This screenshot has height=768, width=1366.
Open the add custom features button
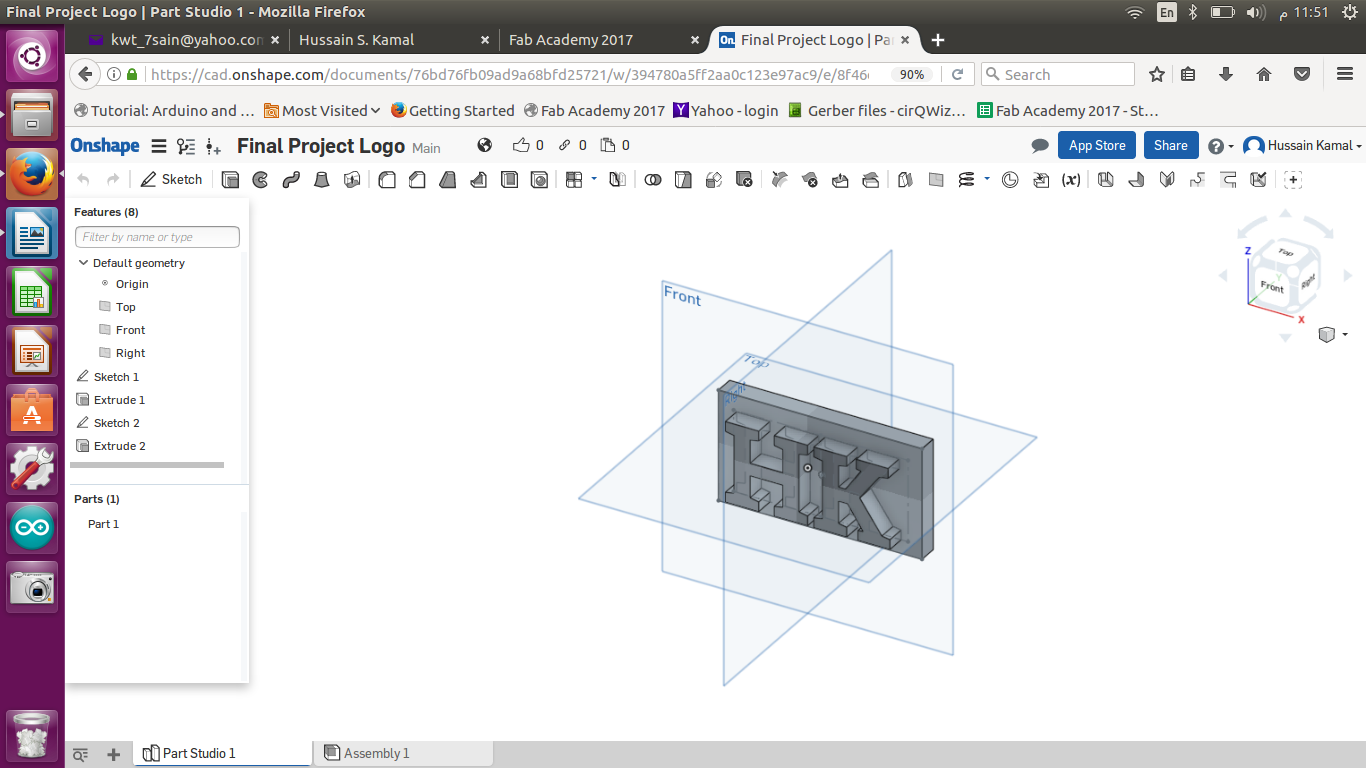1293,180
